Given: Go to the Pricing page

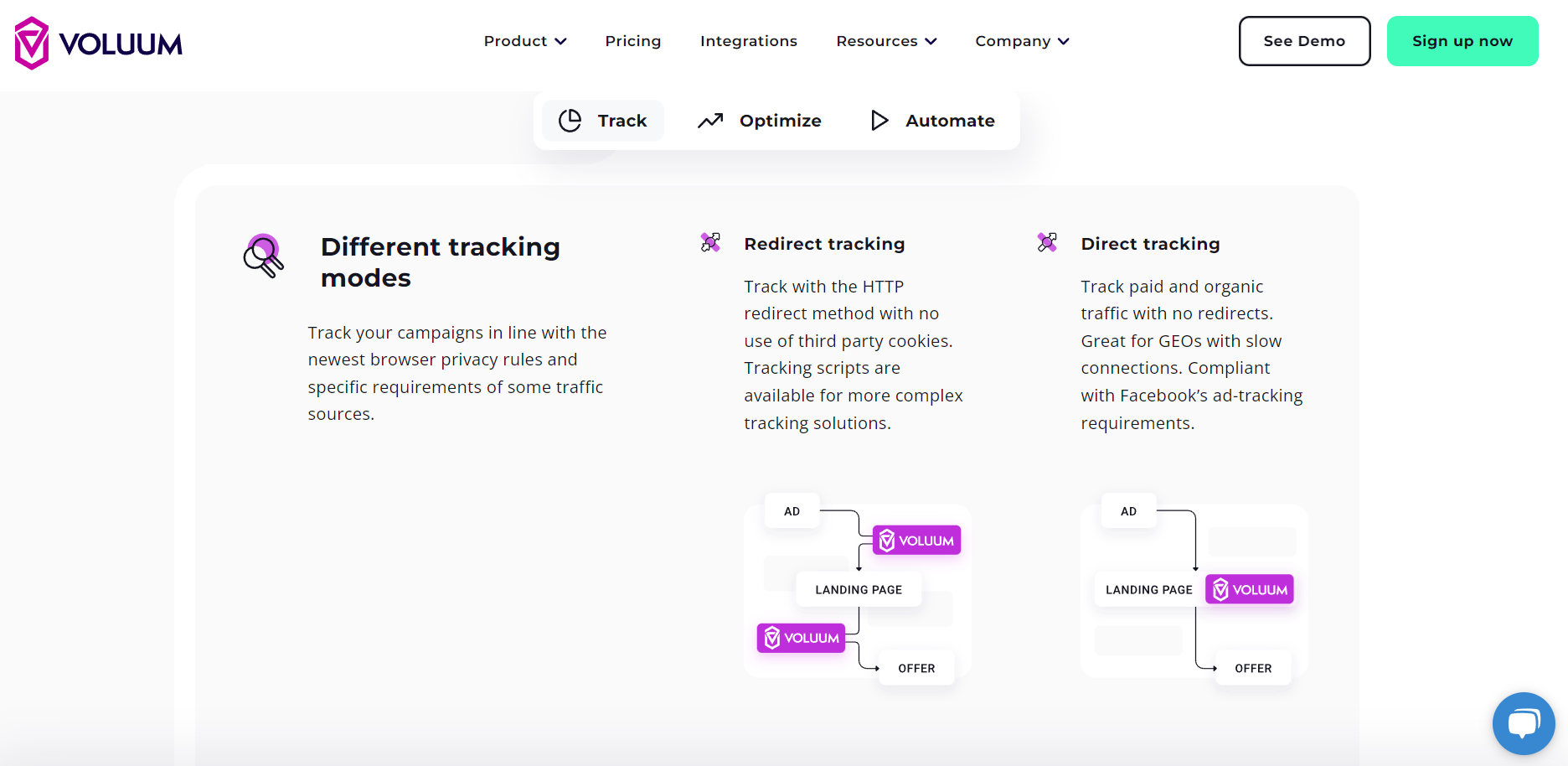Looking at the screenshot, I should tap(633, 41).
